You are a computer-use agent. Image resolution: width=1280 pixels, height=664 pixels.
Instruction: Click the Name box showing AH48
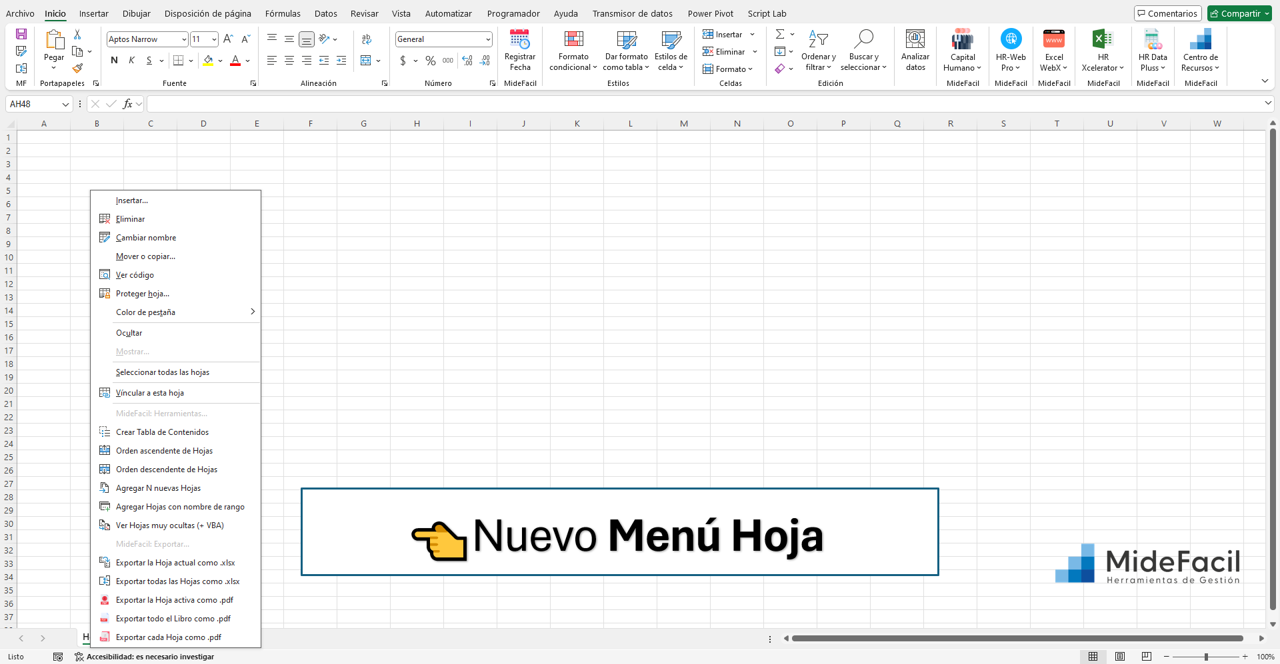pos(30,102)
